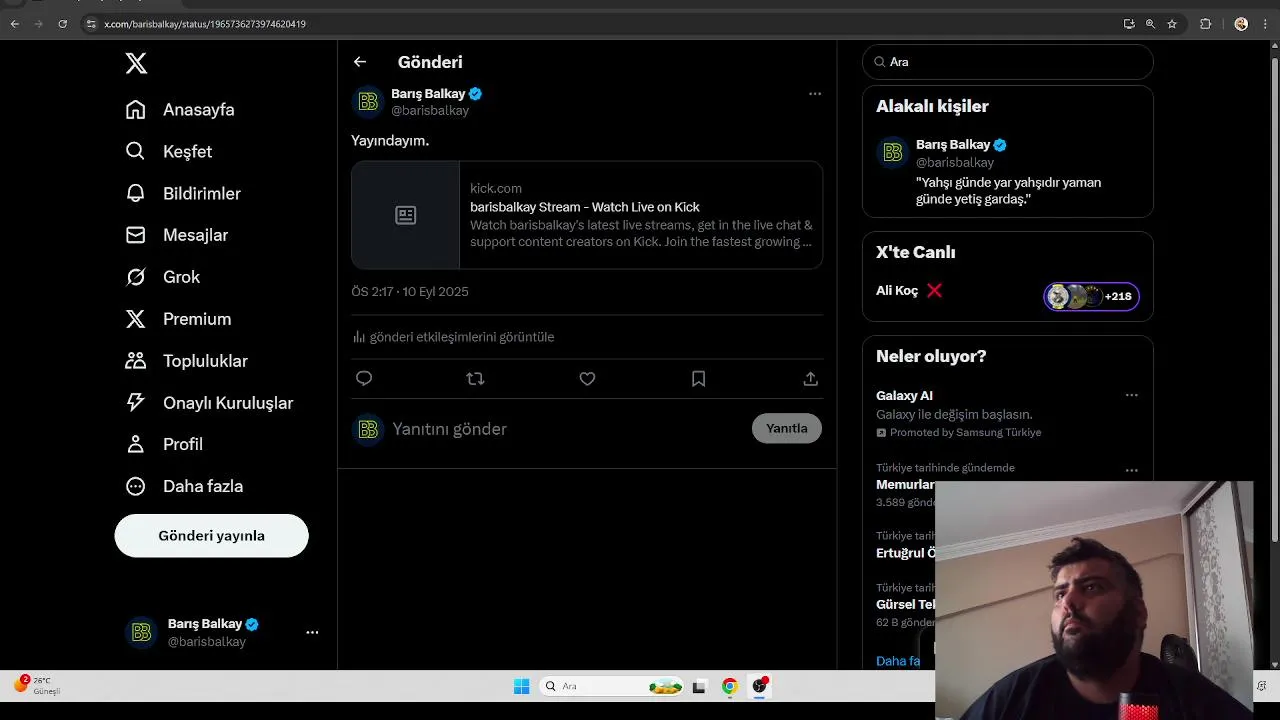1280x720 pixels.
Task: Open Topluluklar communities
Action: click(186, 361)
